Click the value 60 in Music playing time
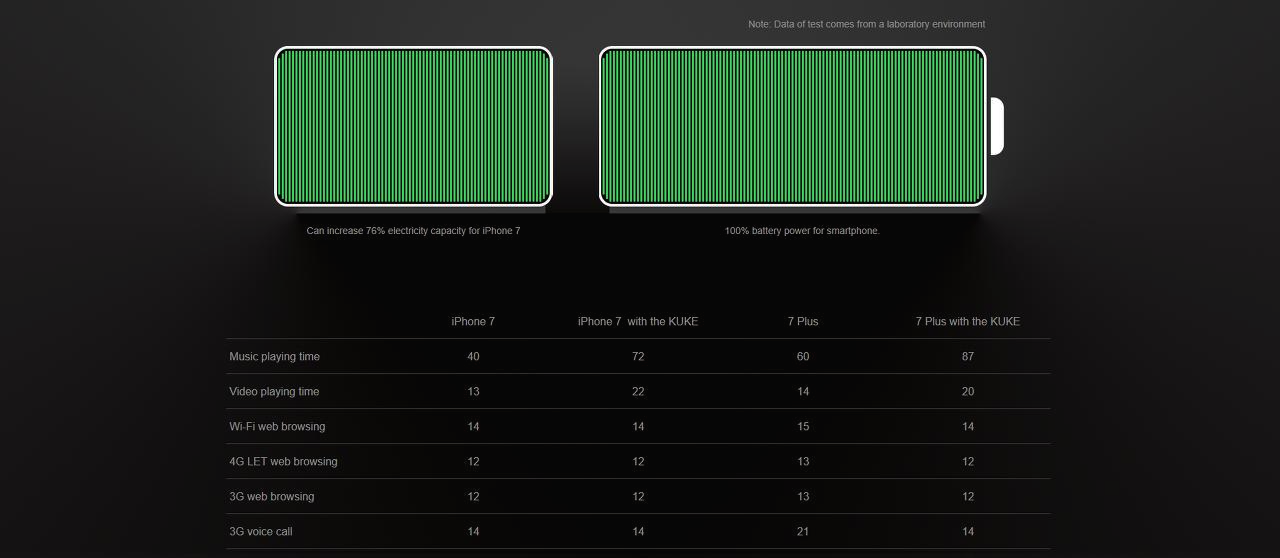 [x=803, y=356]
